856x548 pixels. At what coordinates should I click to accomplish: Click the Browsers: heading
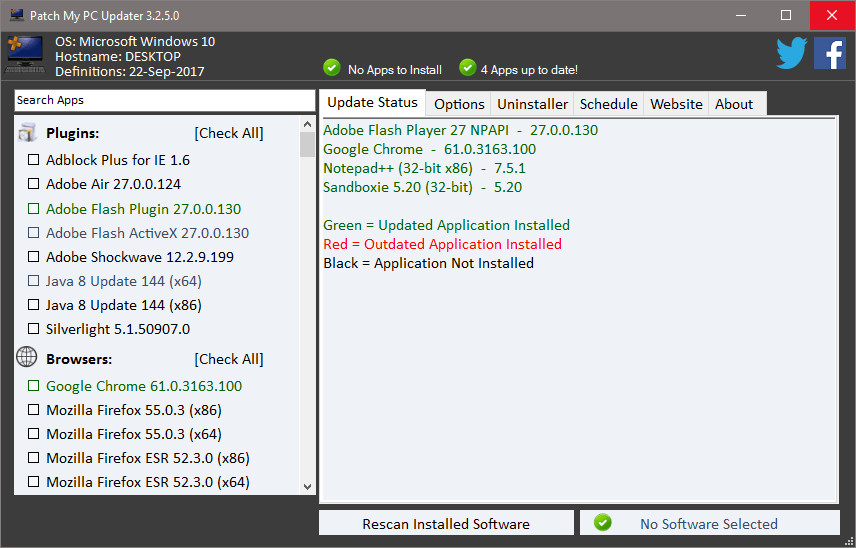[79, 359]
